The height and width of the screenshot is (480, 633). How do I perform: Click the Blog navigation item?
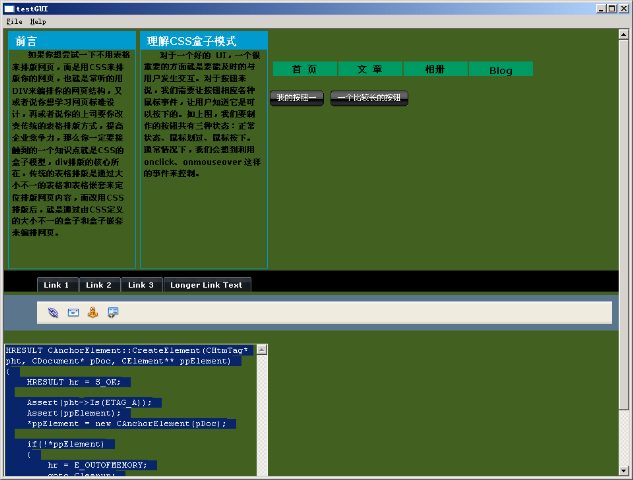click(500, 70)
